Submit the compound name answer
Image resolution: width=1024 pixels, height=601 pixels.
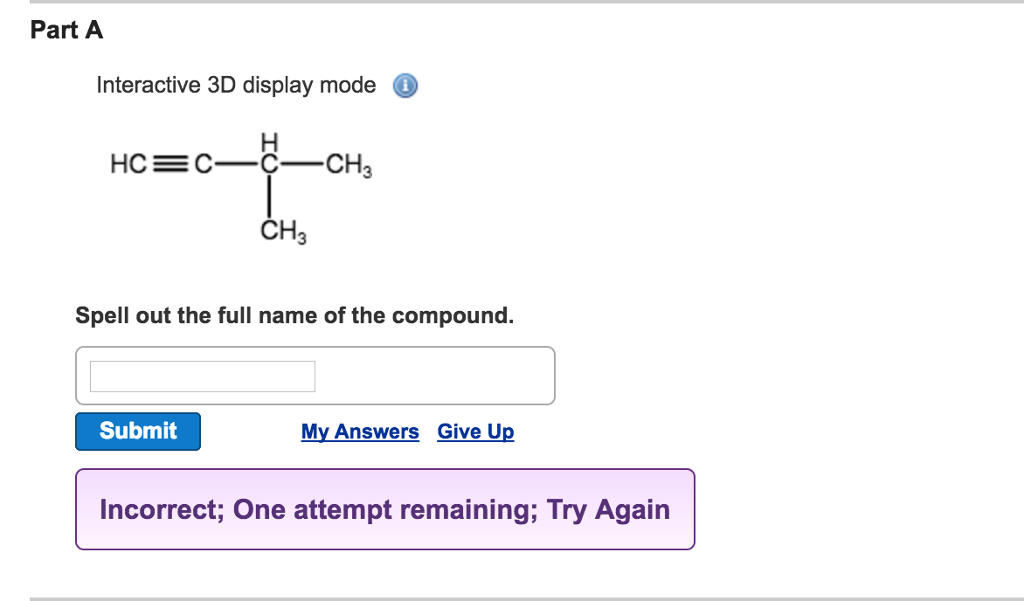(x=137, y=431)
